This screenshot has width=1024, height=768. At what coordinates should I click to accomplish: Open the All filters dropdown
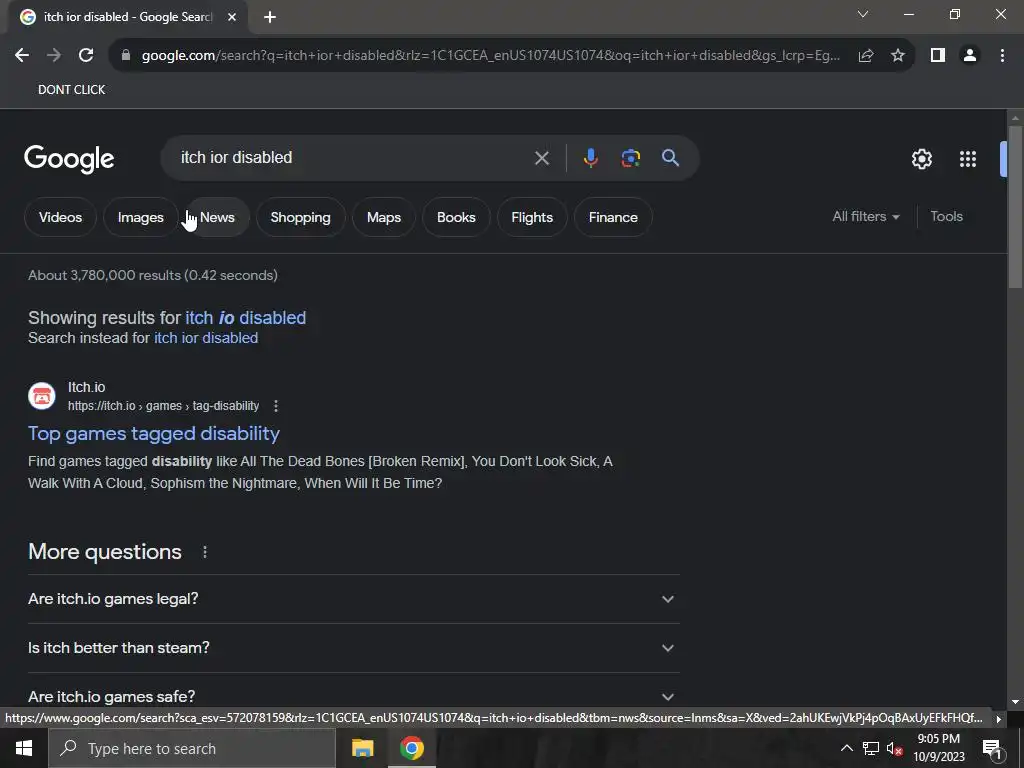[866, 216]
